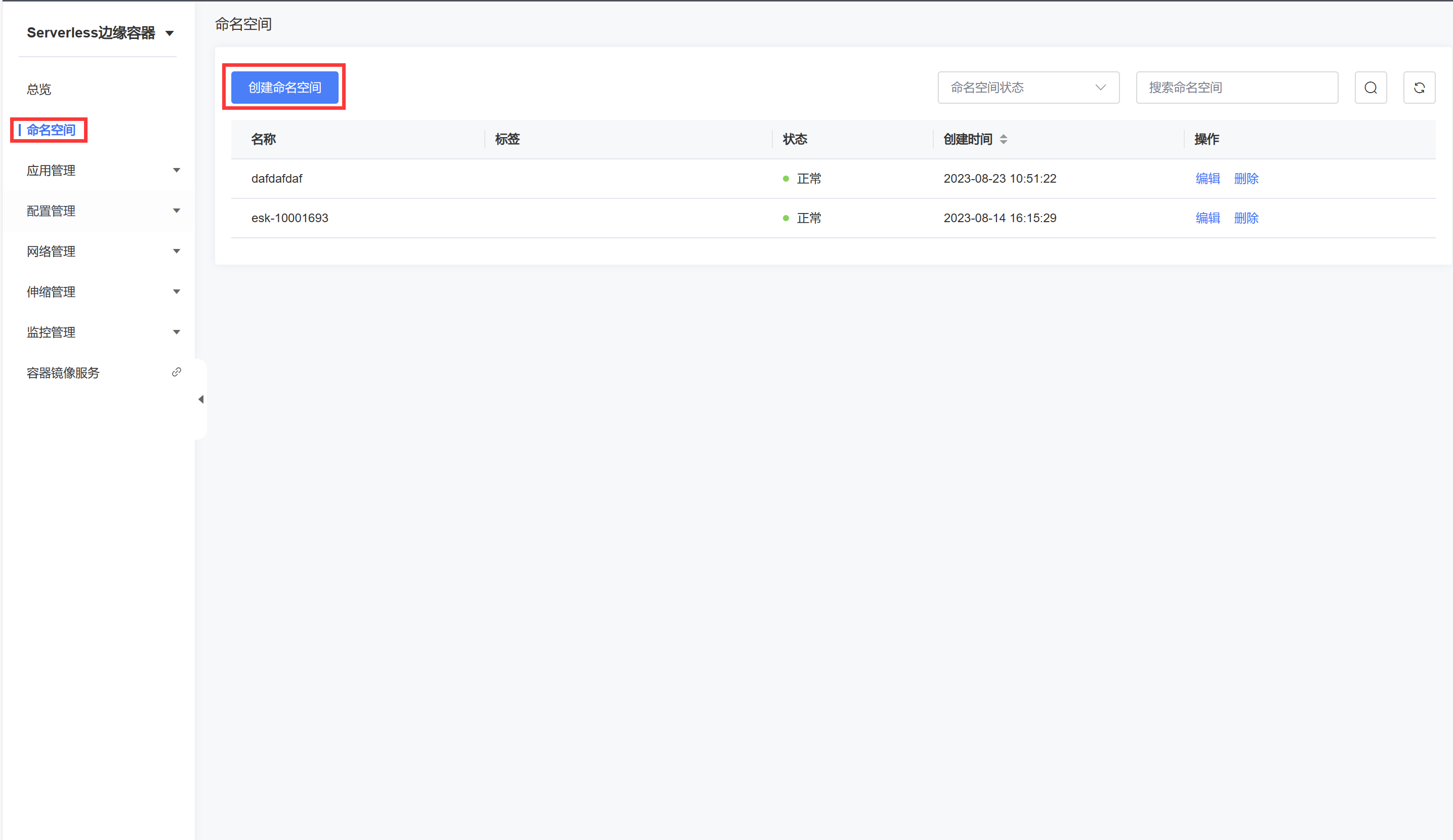
Task: Open 总览 in the sidebar
Action: coord(38,90)
